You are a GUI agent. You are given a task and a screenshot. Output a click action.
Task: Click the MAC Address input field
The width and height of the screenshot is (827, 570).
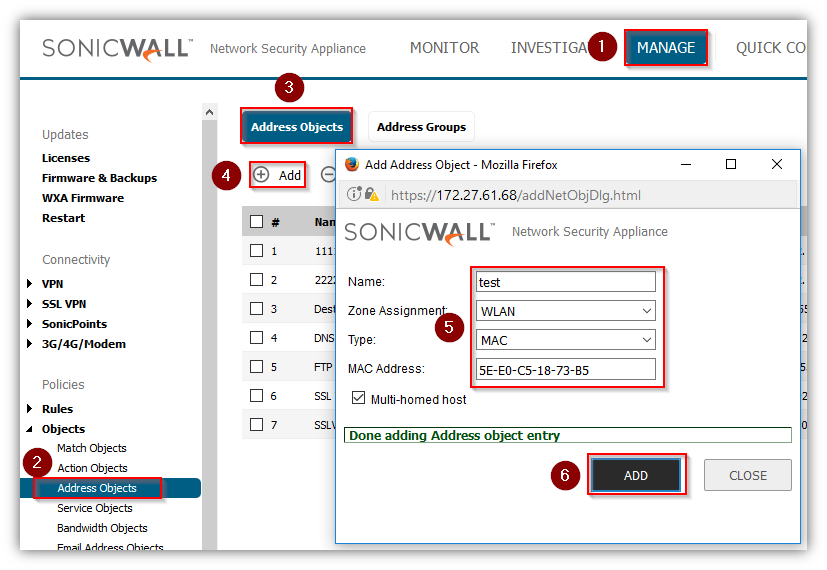(x=565, y=370)
